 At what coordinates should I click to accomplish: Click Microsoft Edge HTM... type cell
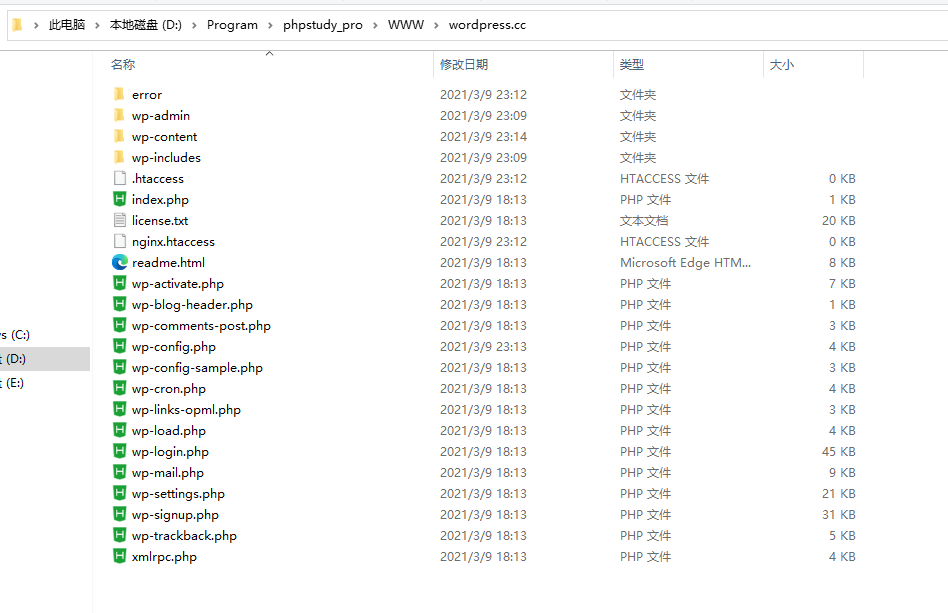click(685, 262)
